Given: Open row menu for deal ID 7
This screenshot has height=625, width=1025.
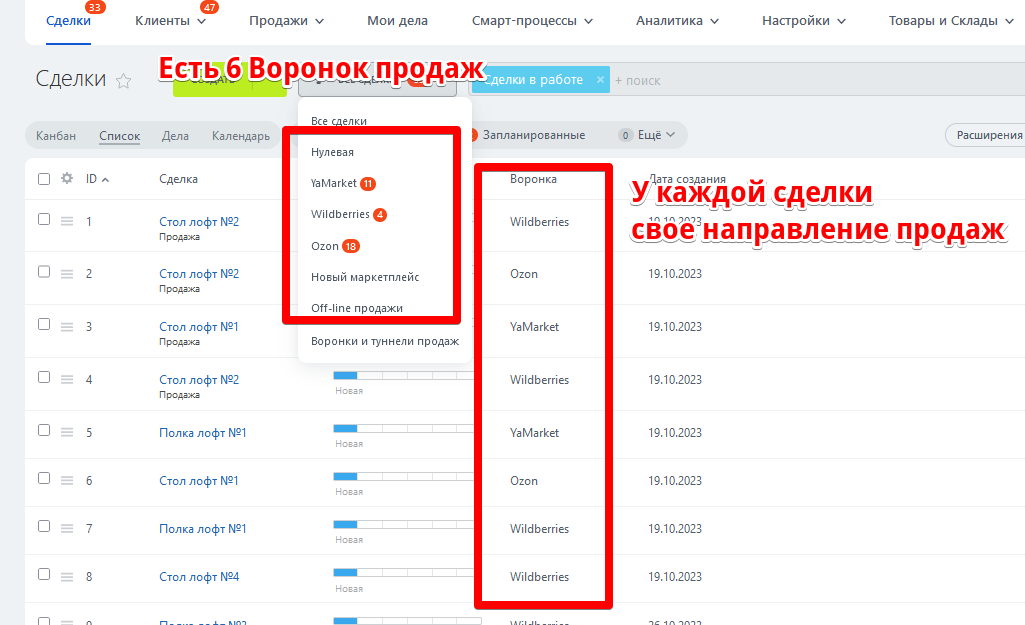Looking at the screenshot, I should 67,529.
